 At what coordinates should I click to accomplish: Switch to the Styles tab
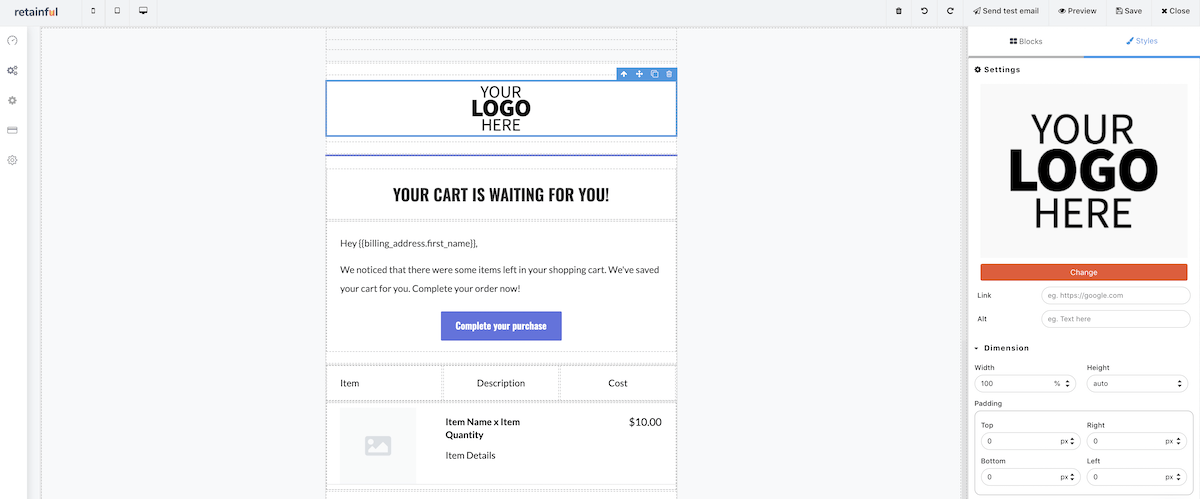click(1142, 41)
